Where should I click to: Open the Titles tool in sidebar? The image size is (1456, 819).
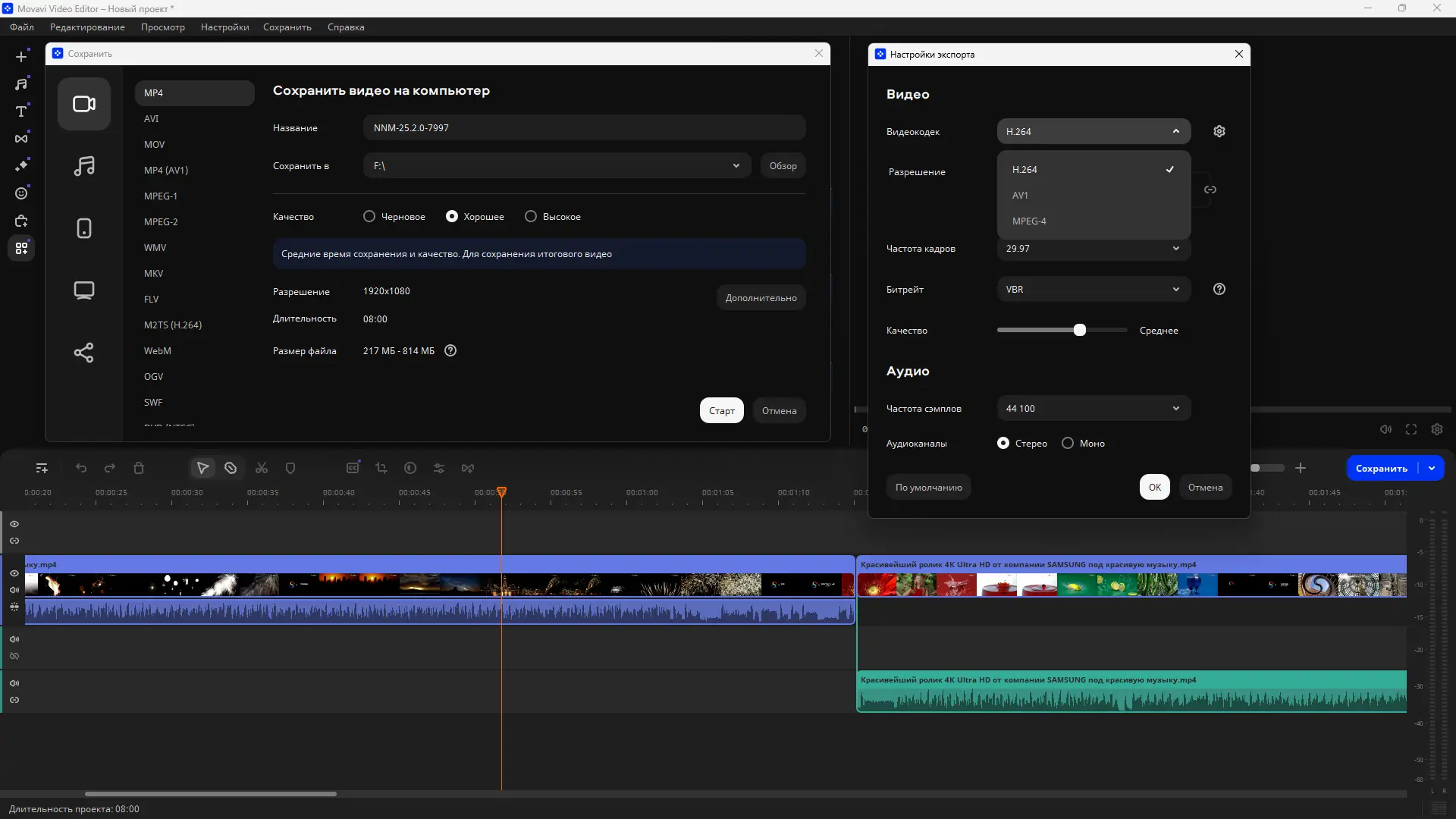[21, 111]
